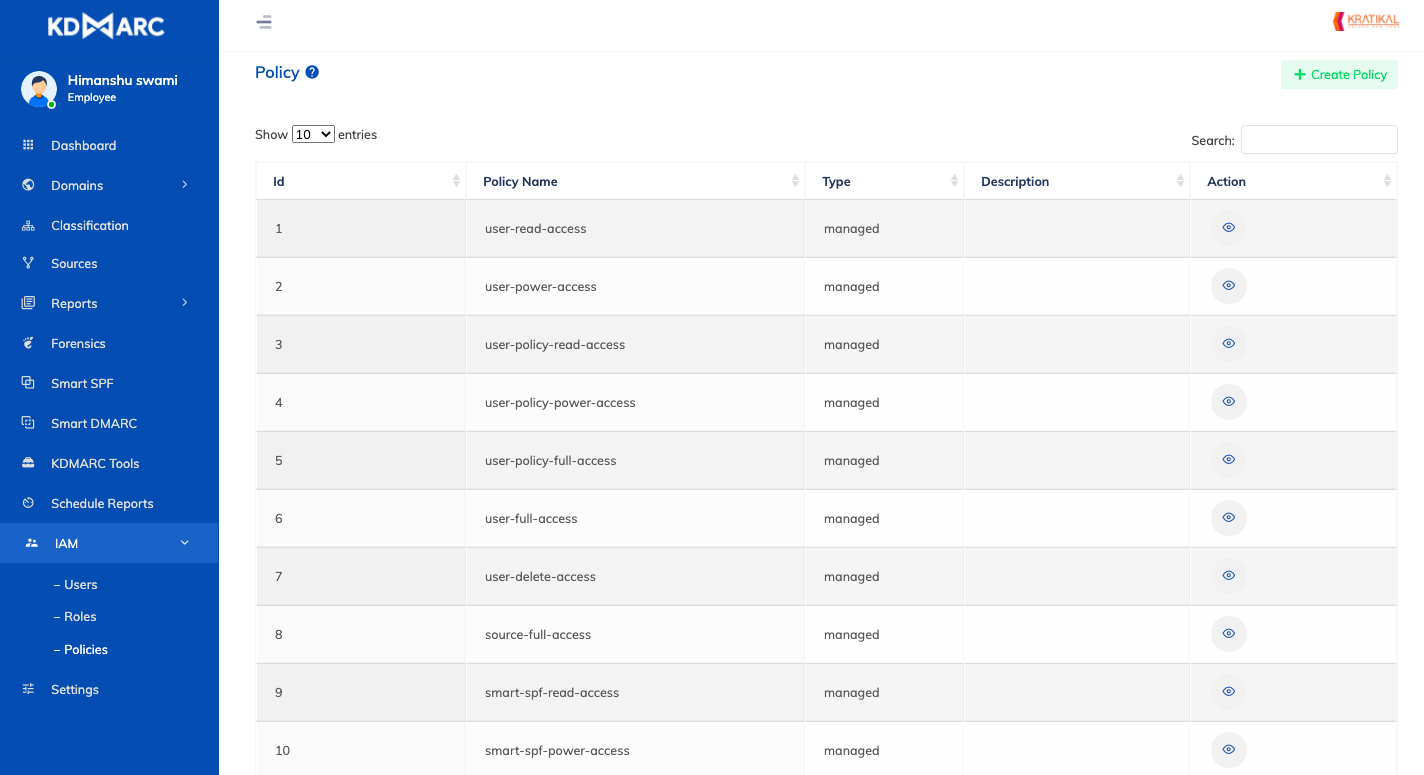The image size is (1424, 775).
Task: Click the hamburger menu collapse icon
Action: (264, 22)
